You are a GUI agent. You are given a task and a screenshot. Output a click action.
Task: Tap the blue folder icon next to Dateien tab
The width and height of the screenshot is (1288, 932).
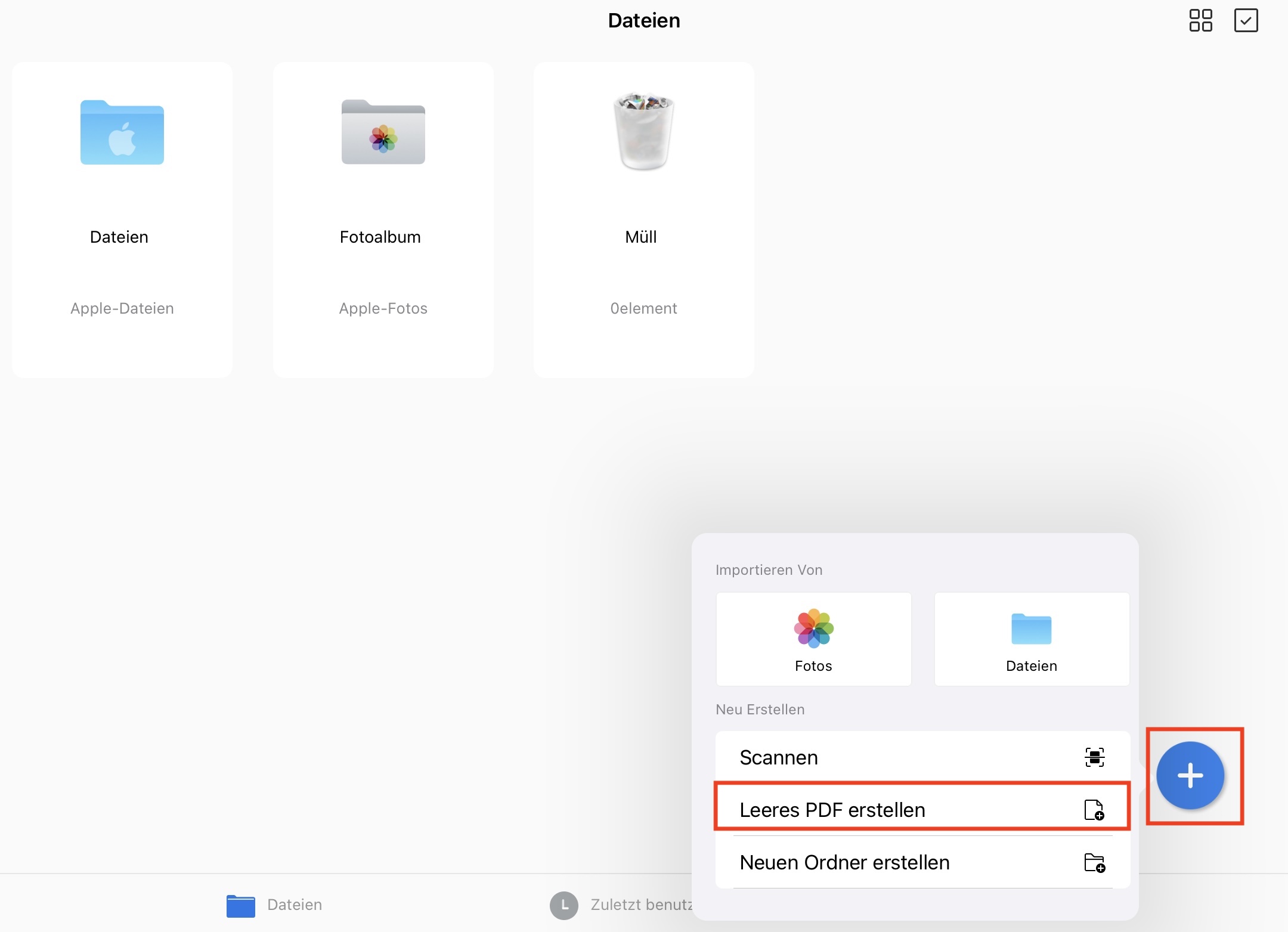[x=240, y=905]
